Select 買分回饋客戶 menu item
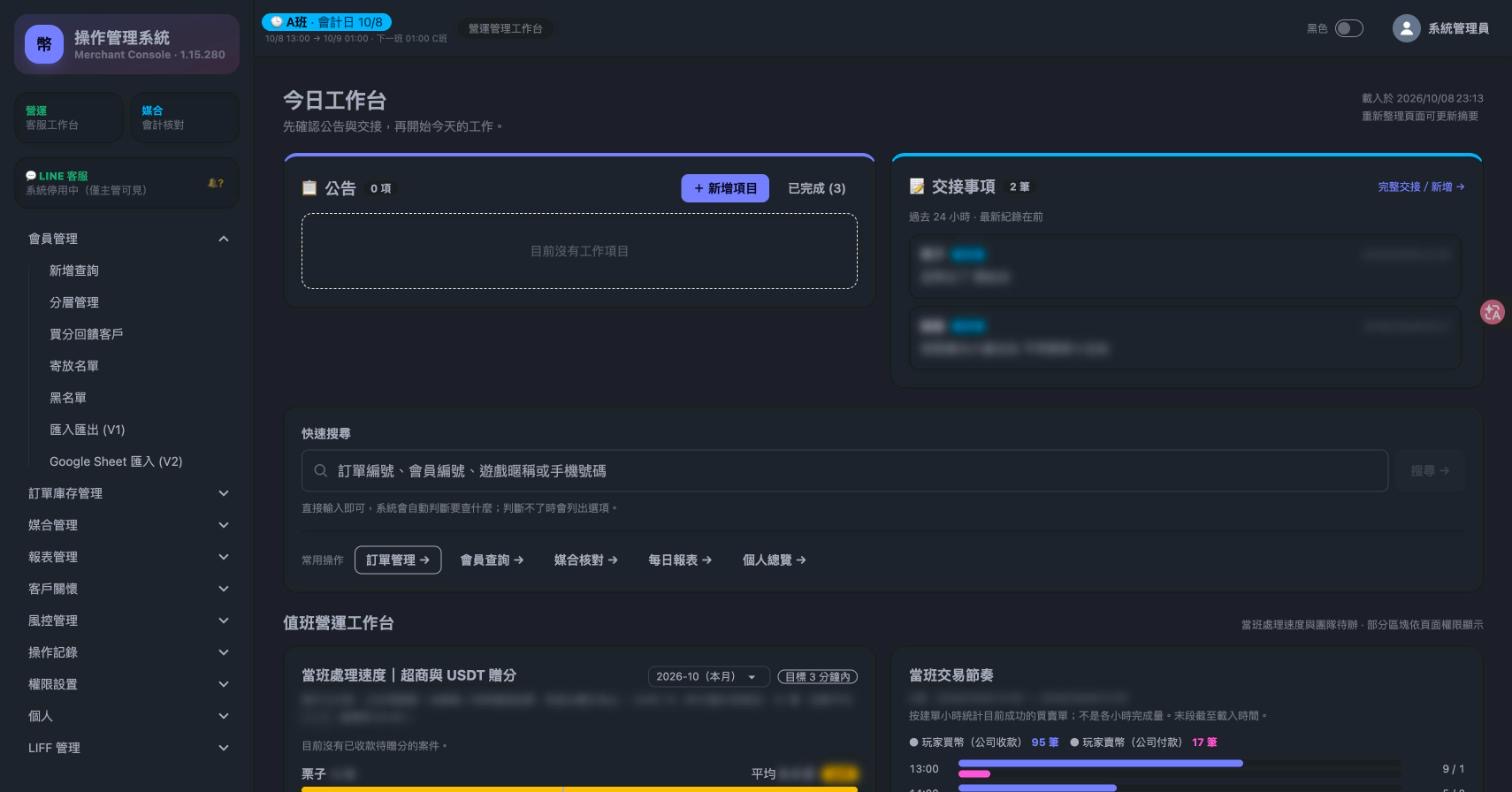 pos(86,334)
